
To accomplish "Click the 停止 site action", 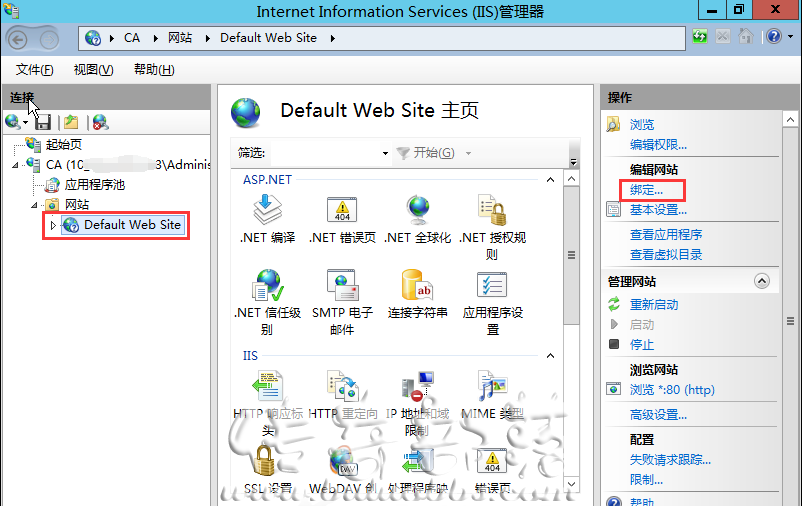I will pyautogui.click(x=642, y=344).
